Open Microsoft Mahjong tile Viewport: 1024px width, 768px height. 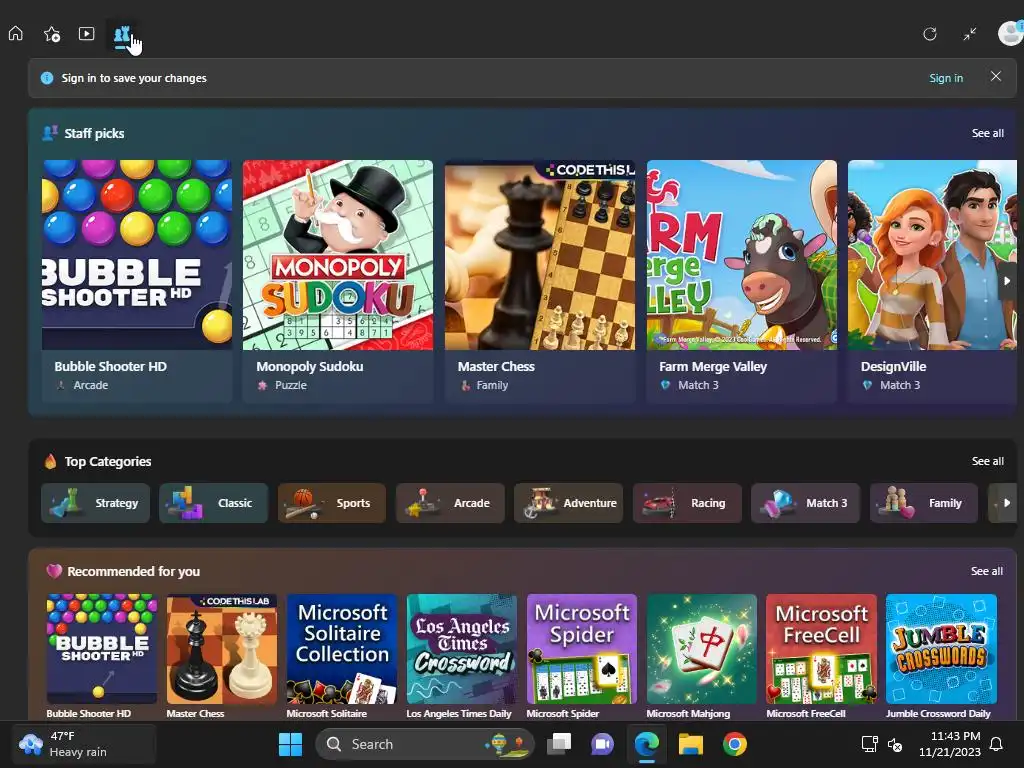coord(701,655)
